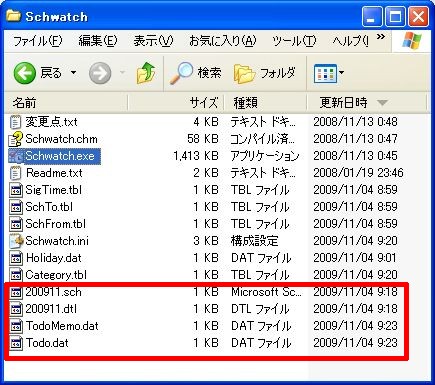This screenshot has width=435, height=385.
Task: Open the ファイル(F) menu
Action: pos(38,41)
